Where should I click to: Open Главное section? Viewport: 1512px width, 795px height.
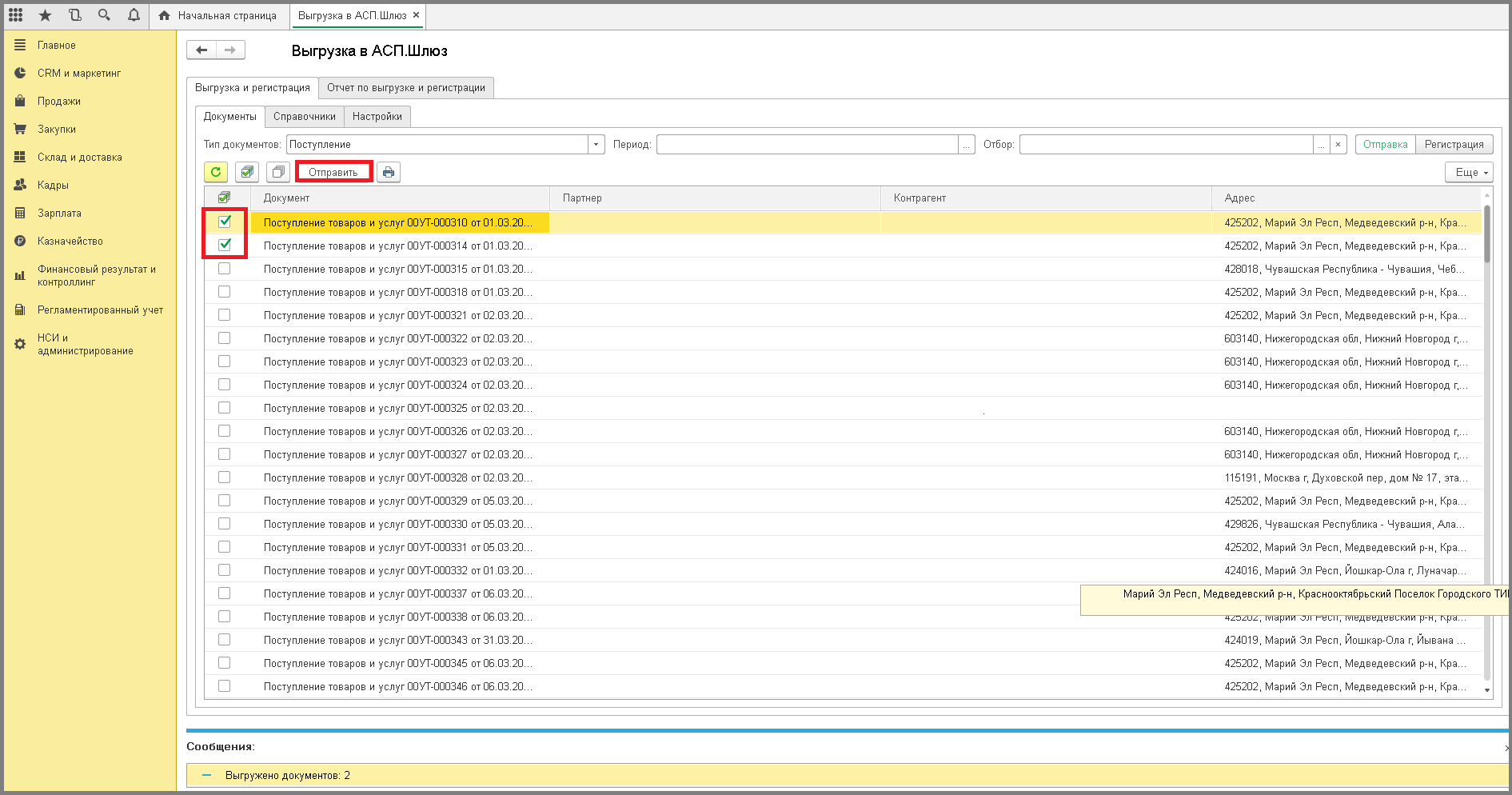pos(57,46)
